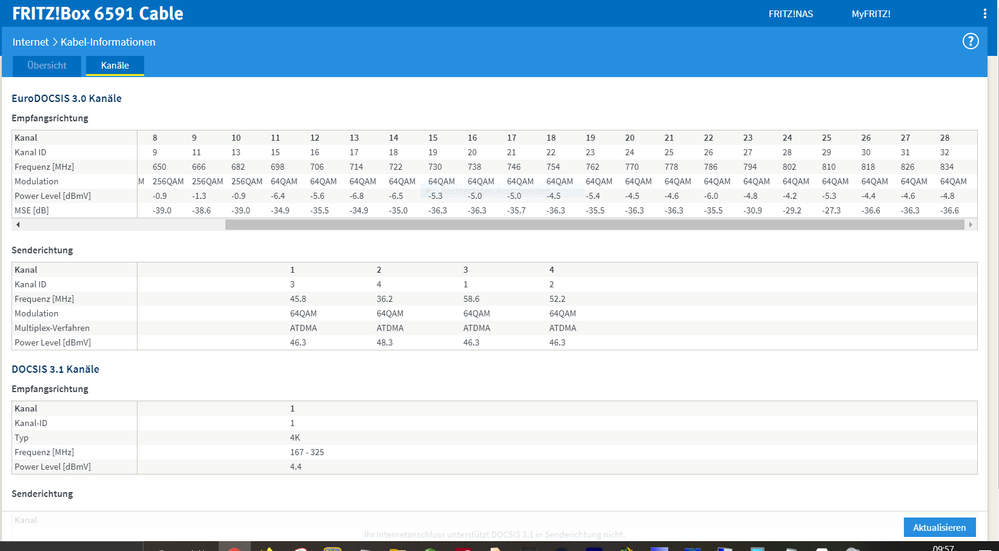Click the -6.0 power level value
Image resolution: width=999 pixels, height=551 pixels.
point(711,196)
